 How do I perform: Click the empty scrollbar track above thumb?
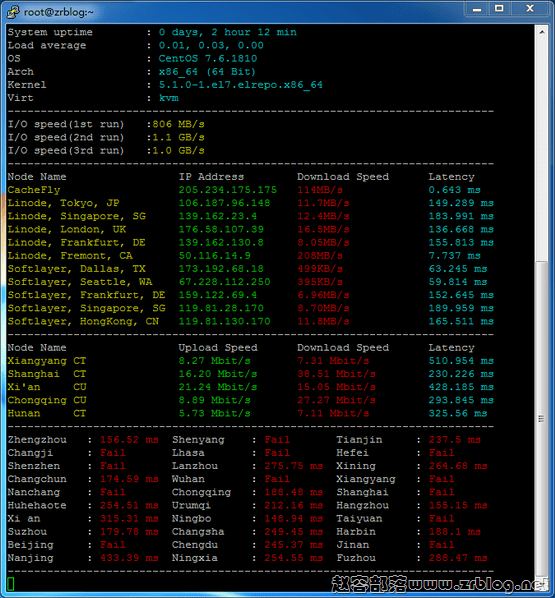[x=542, y=149]
